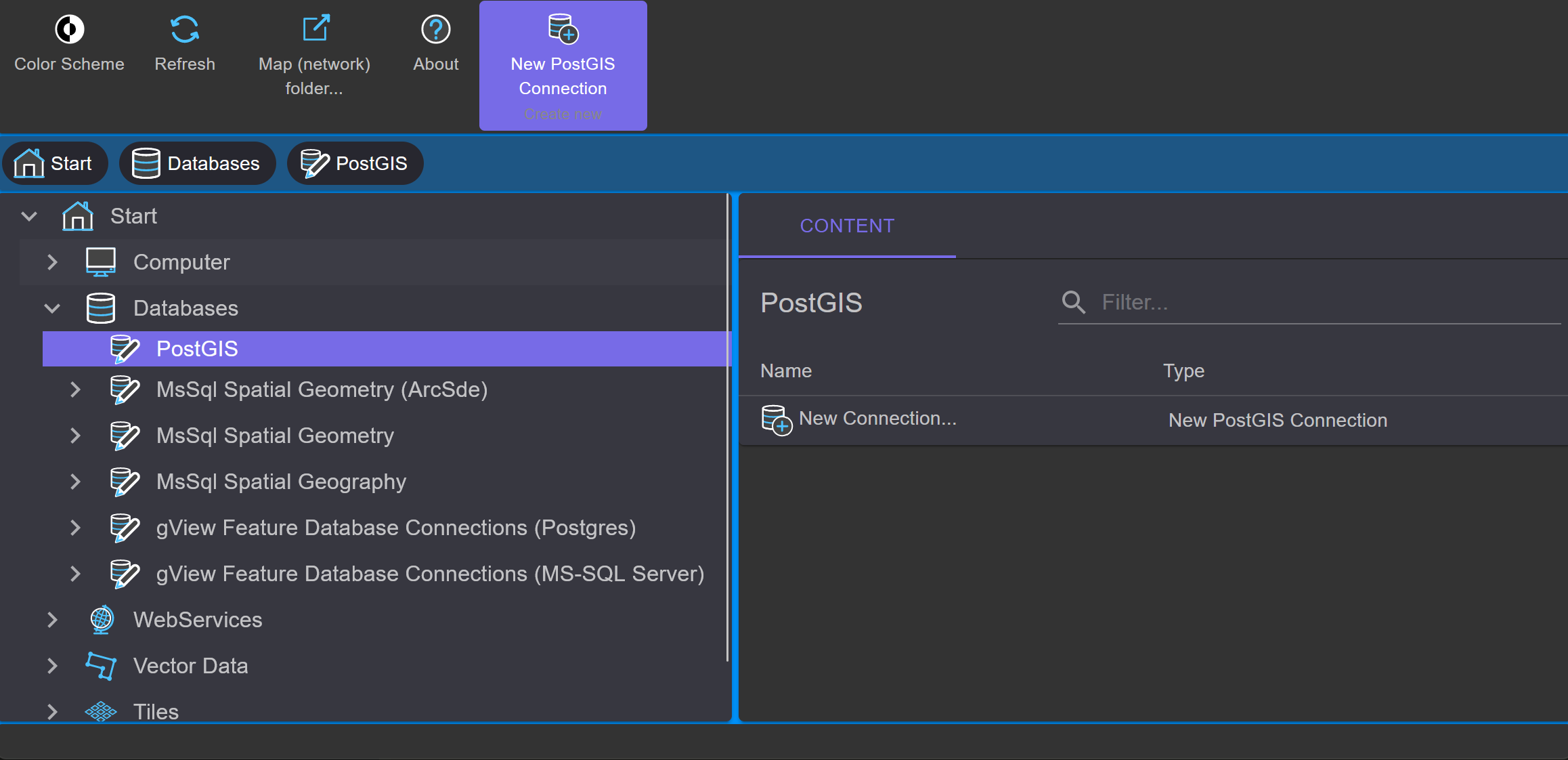Click the Refresh arrows icon
The height and width of the screenshot is (760, 1568).
184,29
